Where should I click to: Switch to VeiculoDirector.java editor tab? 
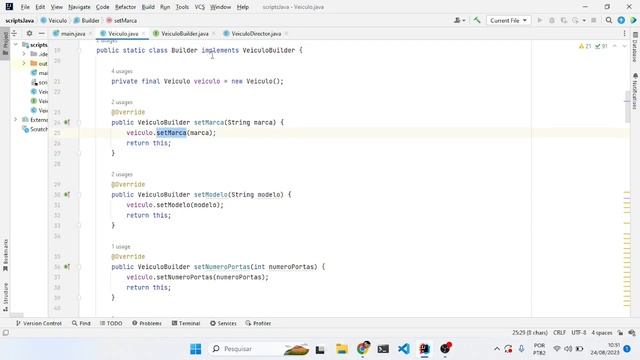tap(256, 33)
